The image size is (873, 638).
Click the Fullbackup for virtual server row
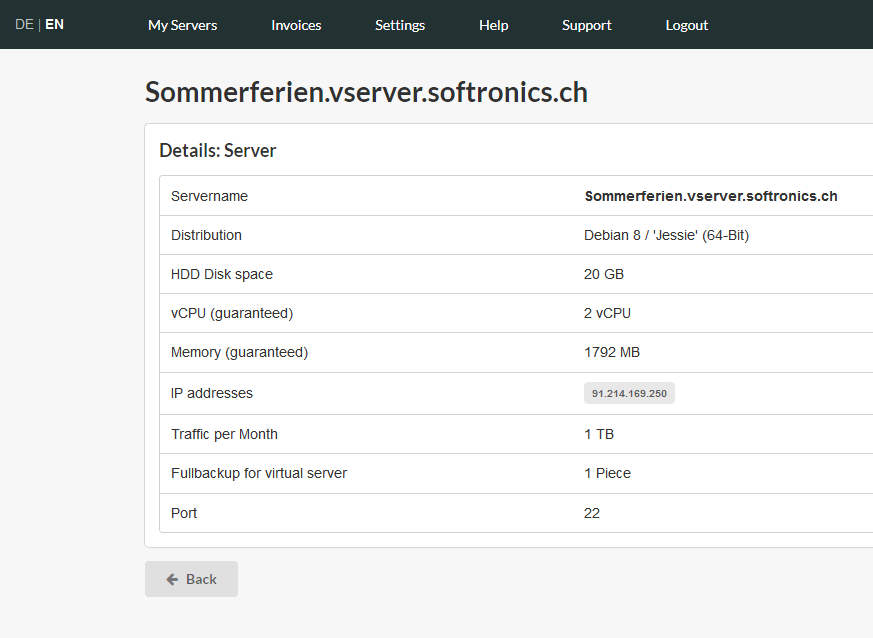516,473
